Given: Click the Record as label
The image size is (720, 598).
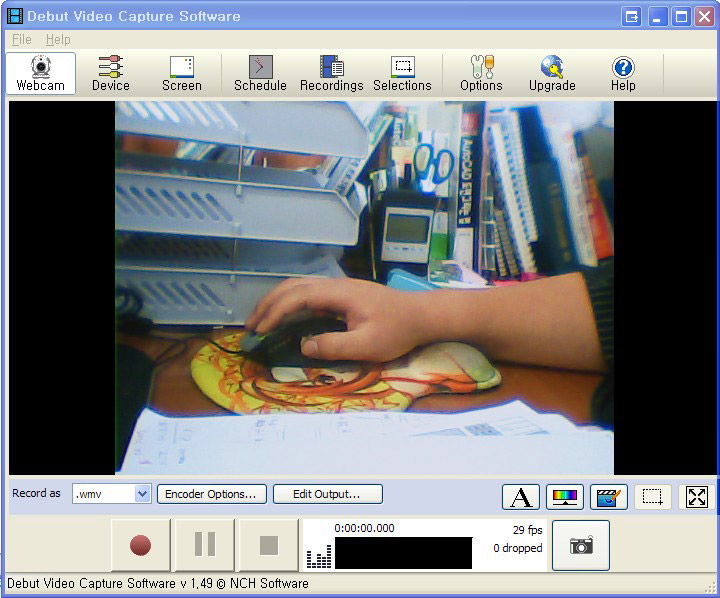Looking at the screenshot, I should pos(36,493).
